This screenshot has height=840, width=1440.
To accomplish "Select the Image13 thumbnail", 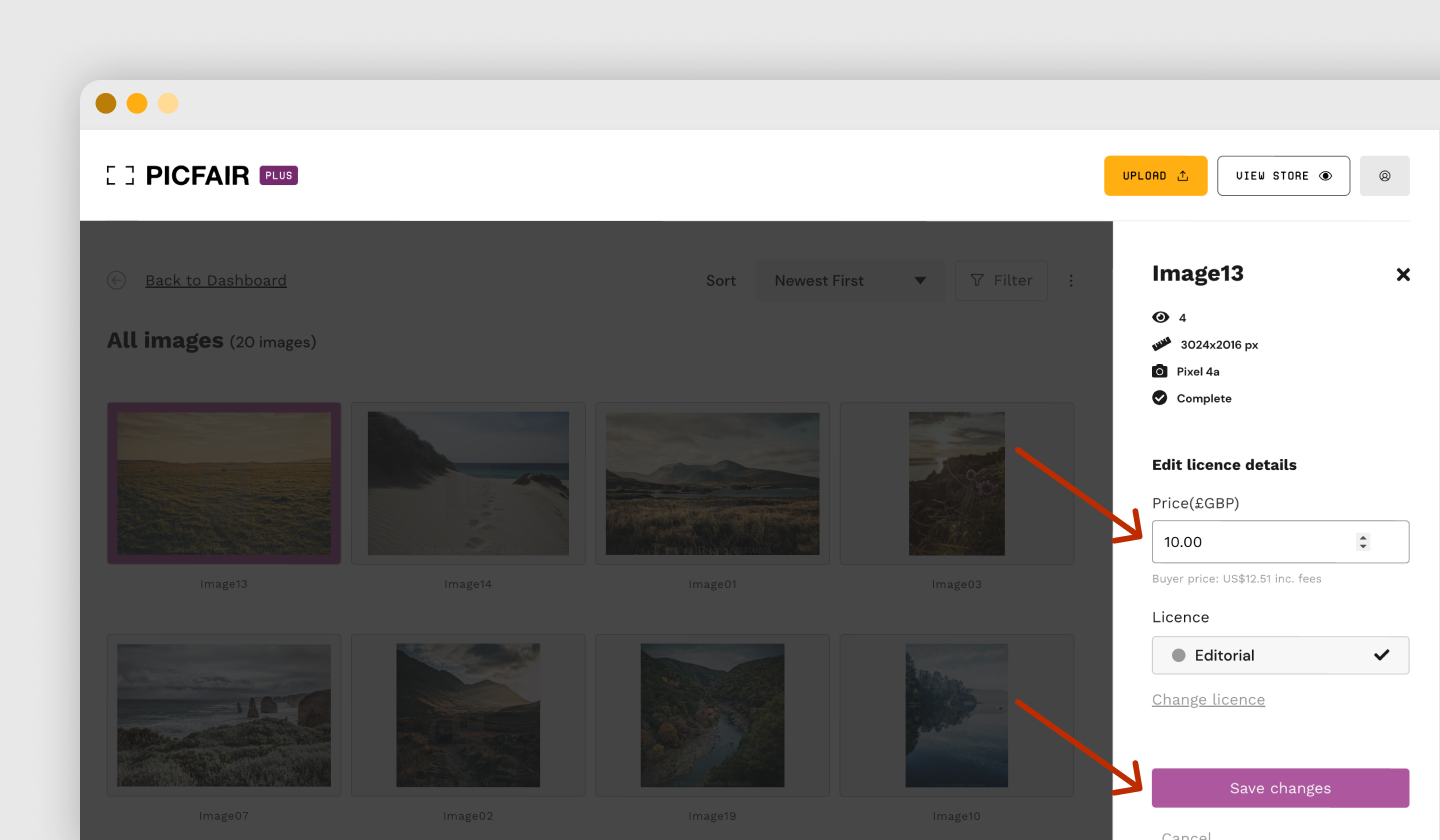I will (x=224, y=484).
